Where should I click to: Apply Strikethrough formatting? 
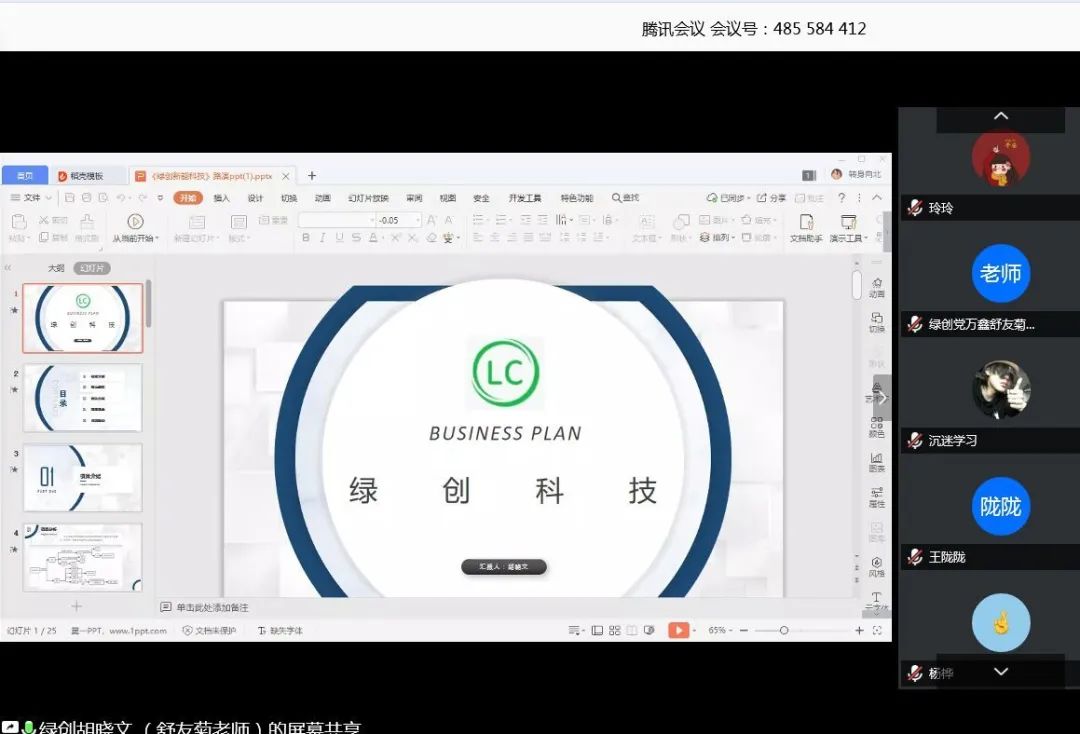(x=356, y=238)
